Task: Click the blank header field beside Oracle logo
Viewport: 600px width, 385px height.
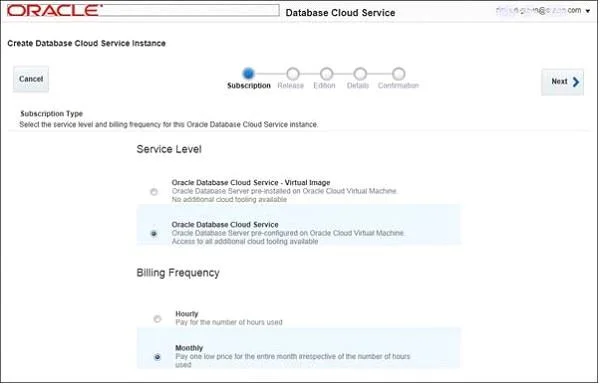Action: [x=191, y=10]
